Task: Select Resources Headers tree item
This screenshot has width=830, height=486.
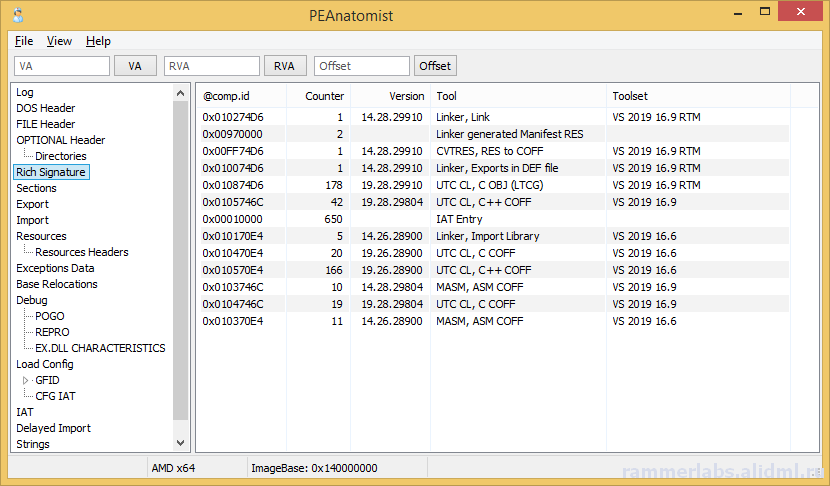Action: point(82,252)
